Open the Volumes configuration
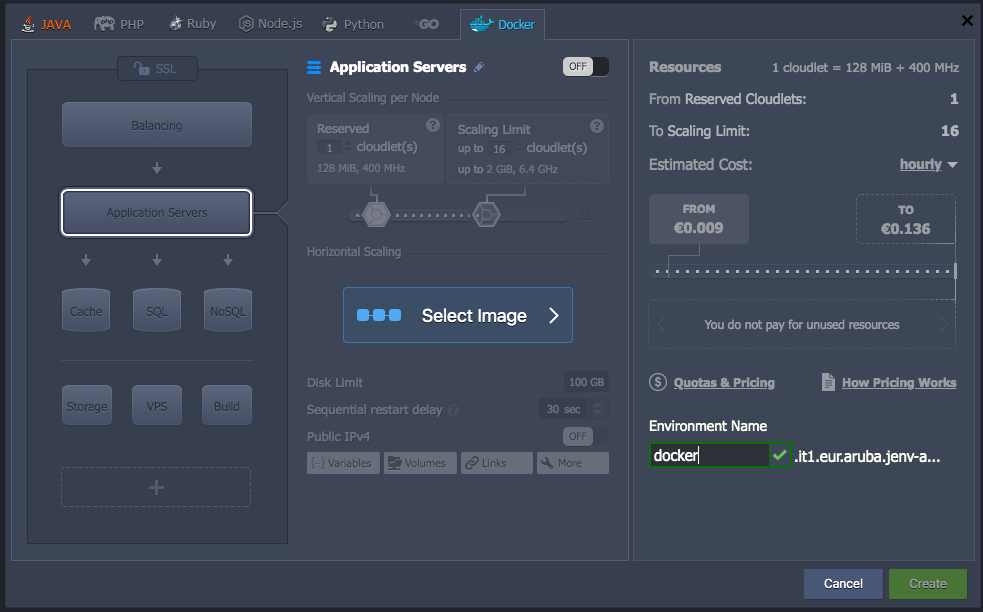This screenshot has width=983, height=612. (x=420, y=462)
